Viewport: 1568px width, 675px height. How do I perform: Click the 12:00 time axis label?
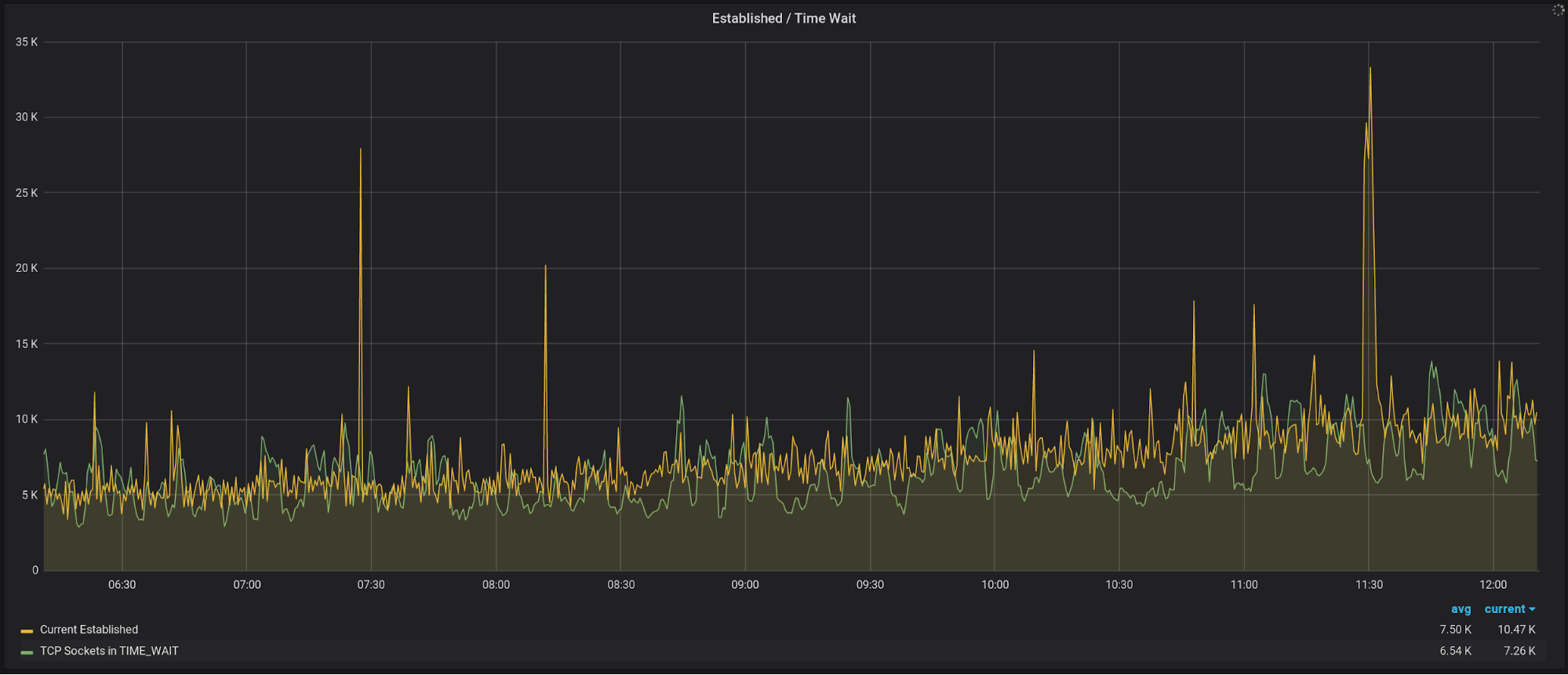1493,585
